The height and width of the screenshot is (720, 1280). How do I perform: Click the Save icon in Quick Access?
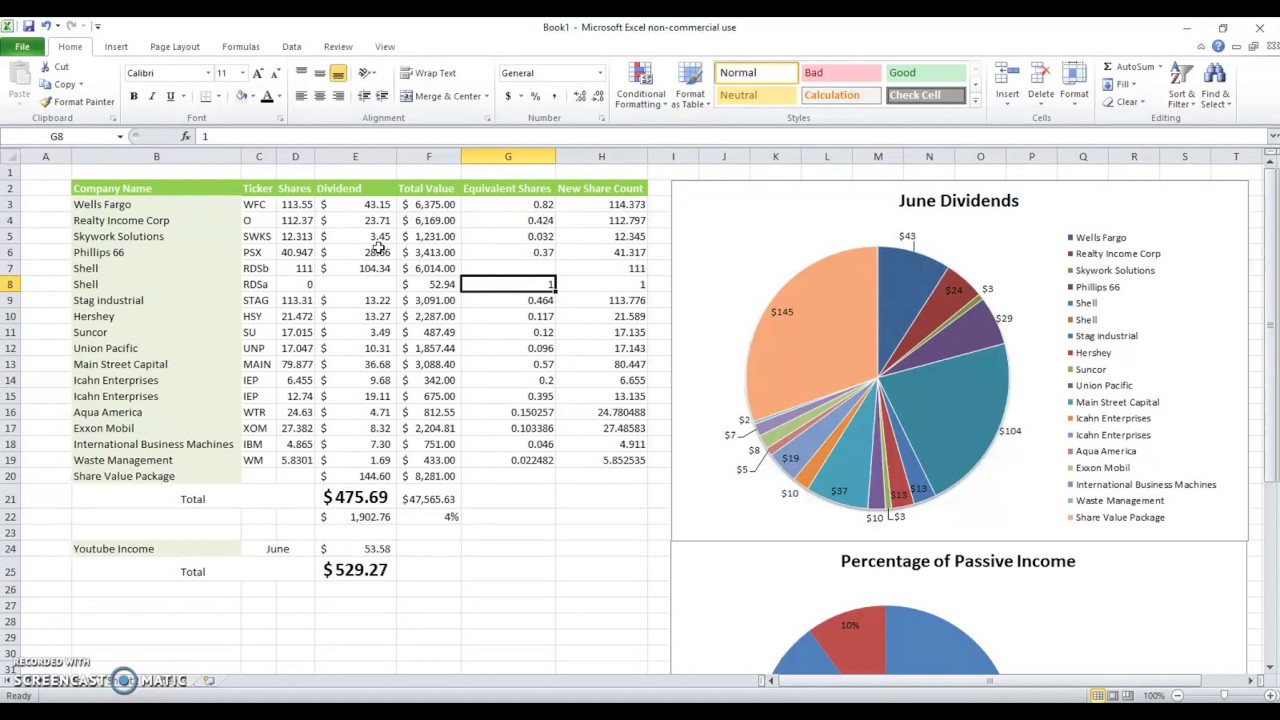pos(28,26)
